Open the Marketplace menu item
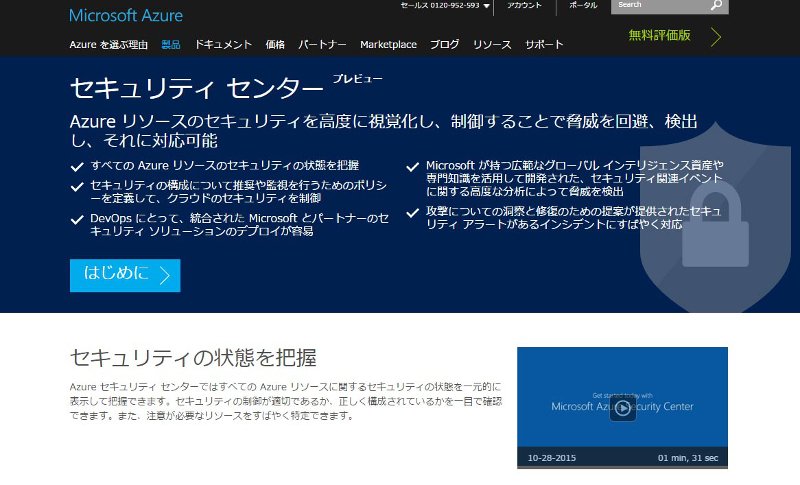 click(388, 45)
